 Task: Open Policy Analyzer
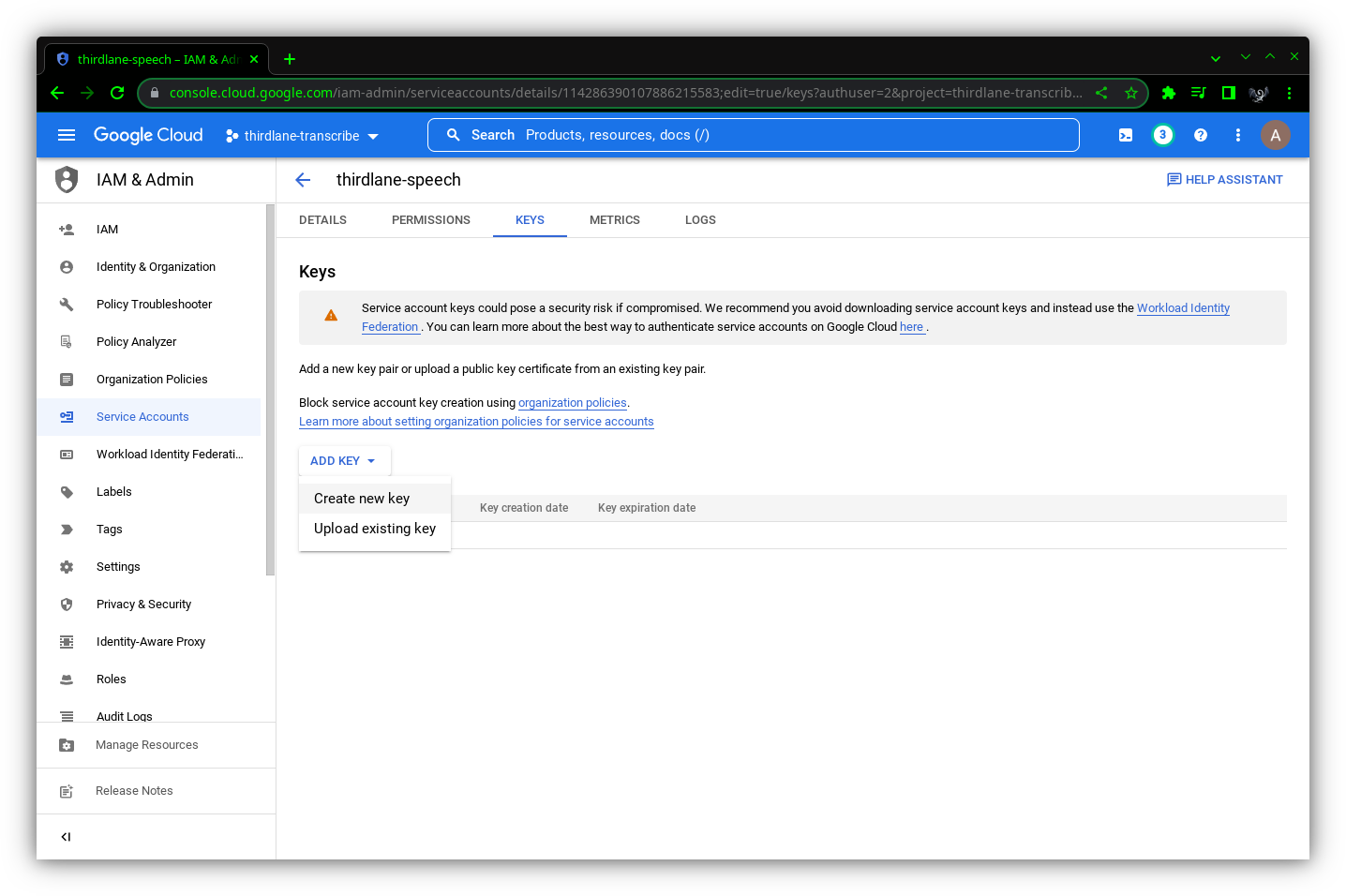point(149,342)
